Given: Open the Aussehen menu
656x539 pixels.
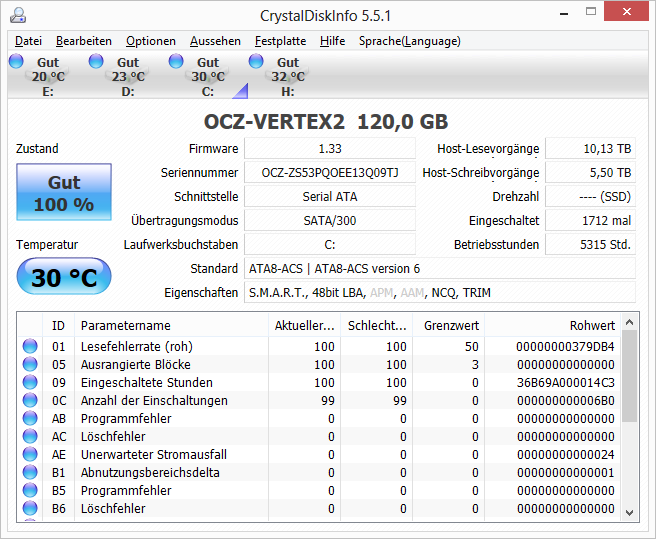Looking at the screenshot, I should (x=215, y=41).
